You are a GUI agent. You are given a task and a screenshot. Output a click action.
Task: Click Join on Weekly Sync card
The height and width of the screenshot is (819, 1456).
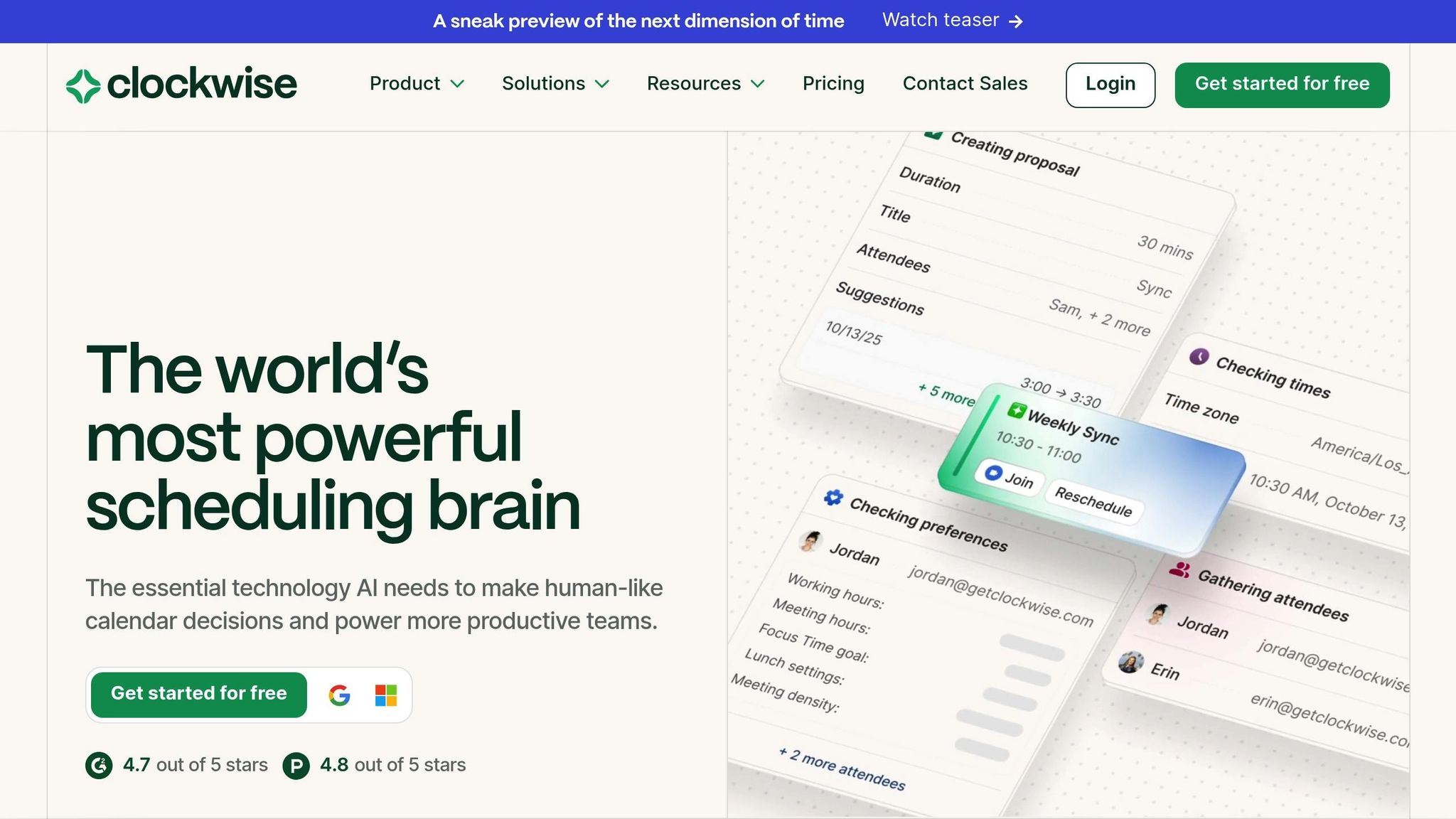pos(1010,477)
